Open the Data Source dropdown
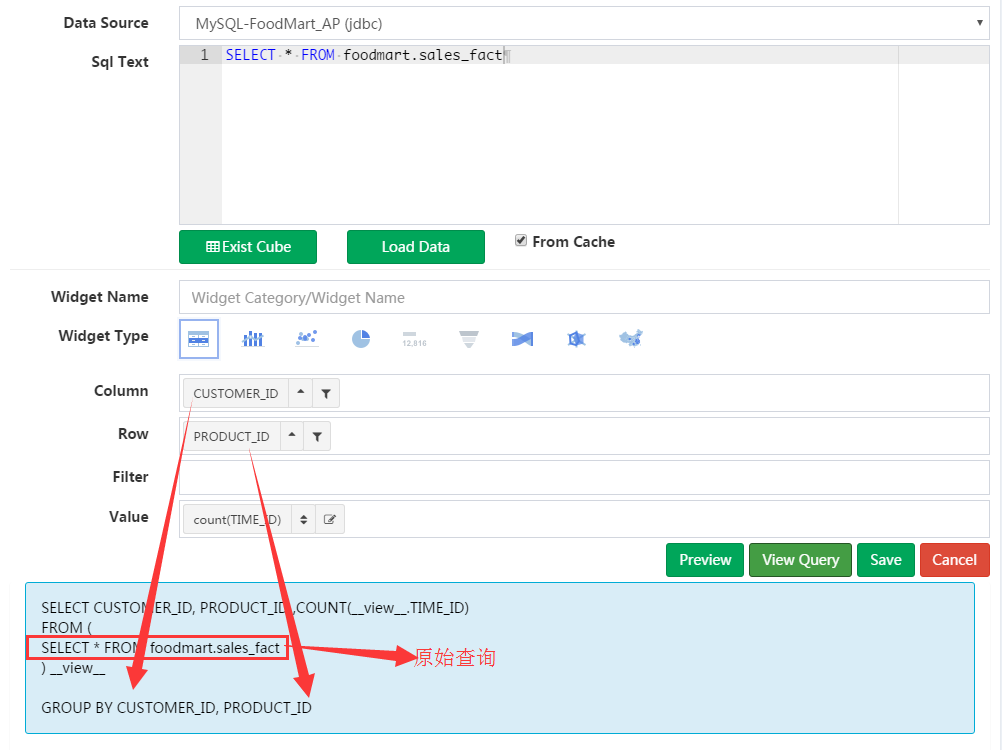The width and height of the screenshot is (1002, 750). click(584, 23)
